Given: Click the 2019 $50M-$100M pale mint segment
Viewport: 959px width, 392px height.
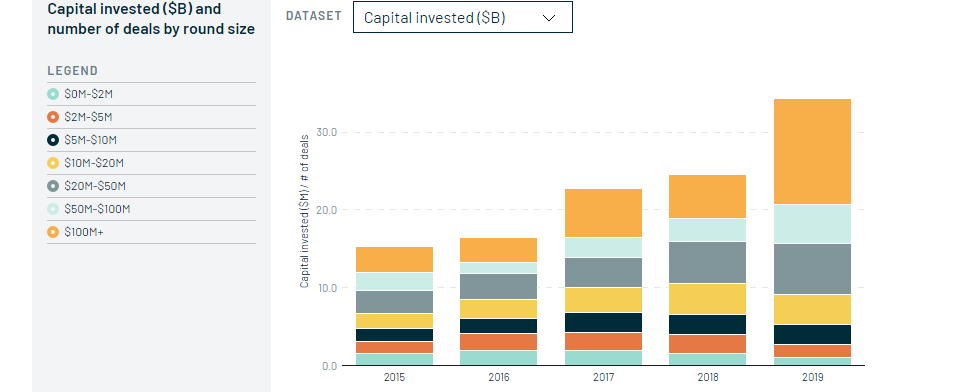Looking at the screenshot, I should point(812,224).
